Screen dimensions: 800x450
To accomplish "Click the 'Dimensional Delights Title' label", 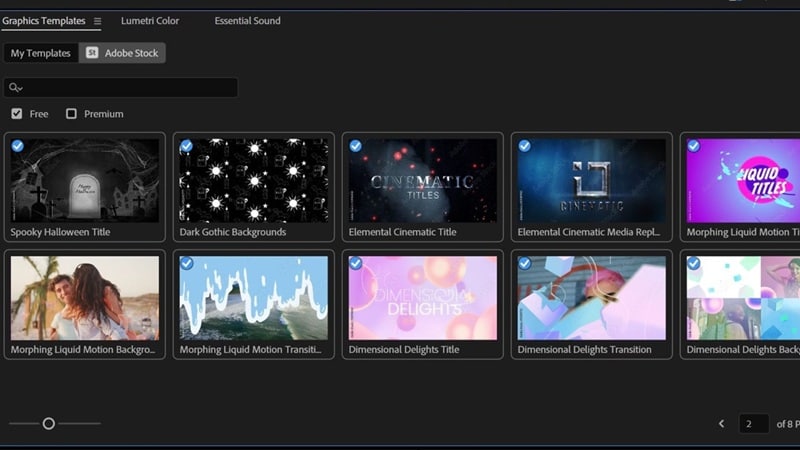I will pyautogui.click(x=404, y=349).
